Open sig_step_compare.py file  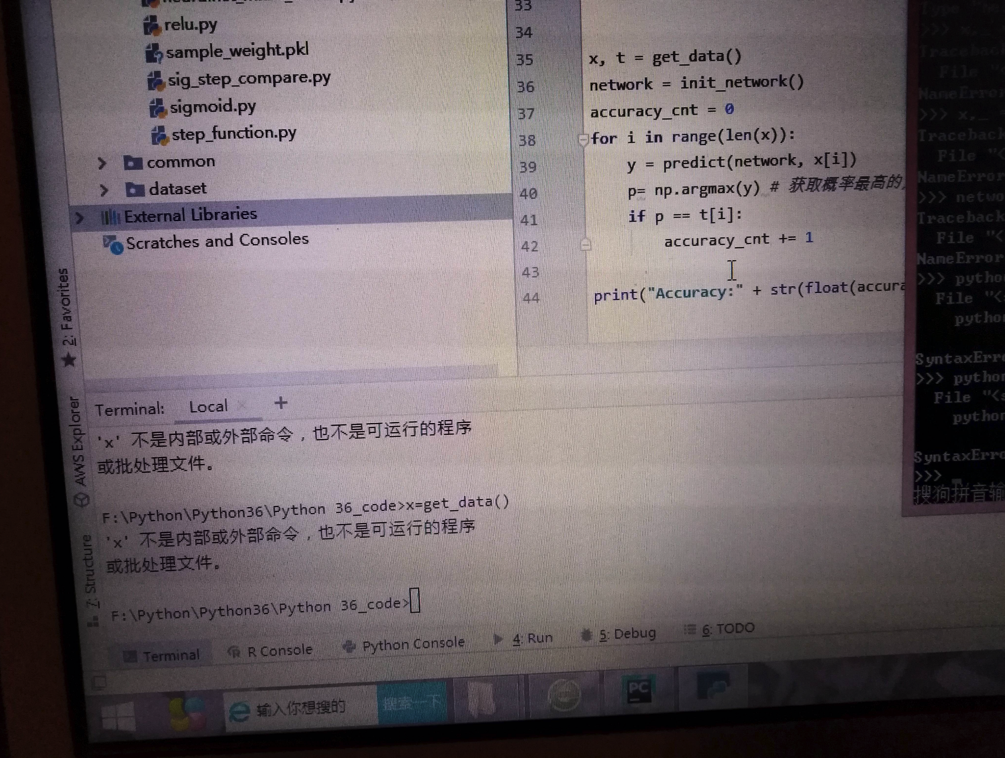(x=249, y=79)
